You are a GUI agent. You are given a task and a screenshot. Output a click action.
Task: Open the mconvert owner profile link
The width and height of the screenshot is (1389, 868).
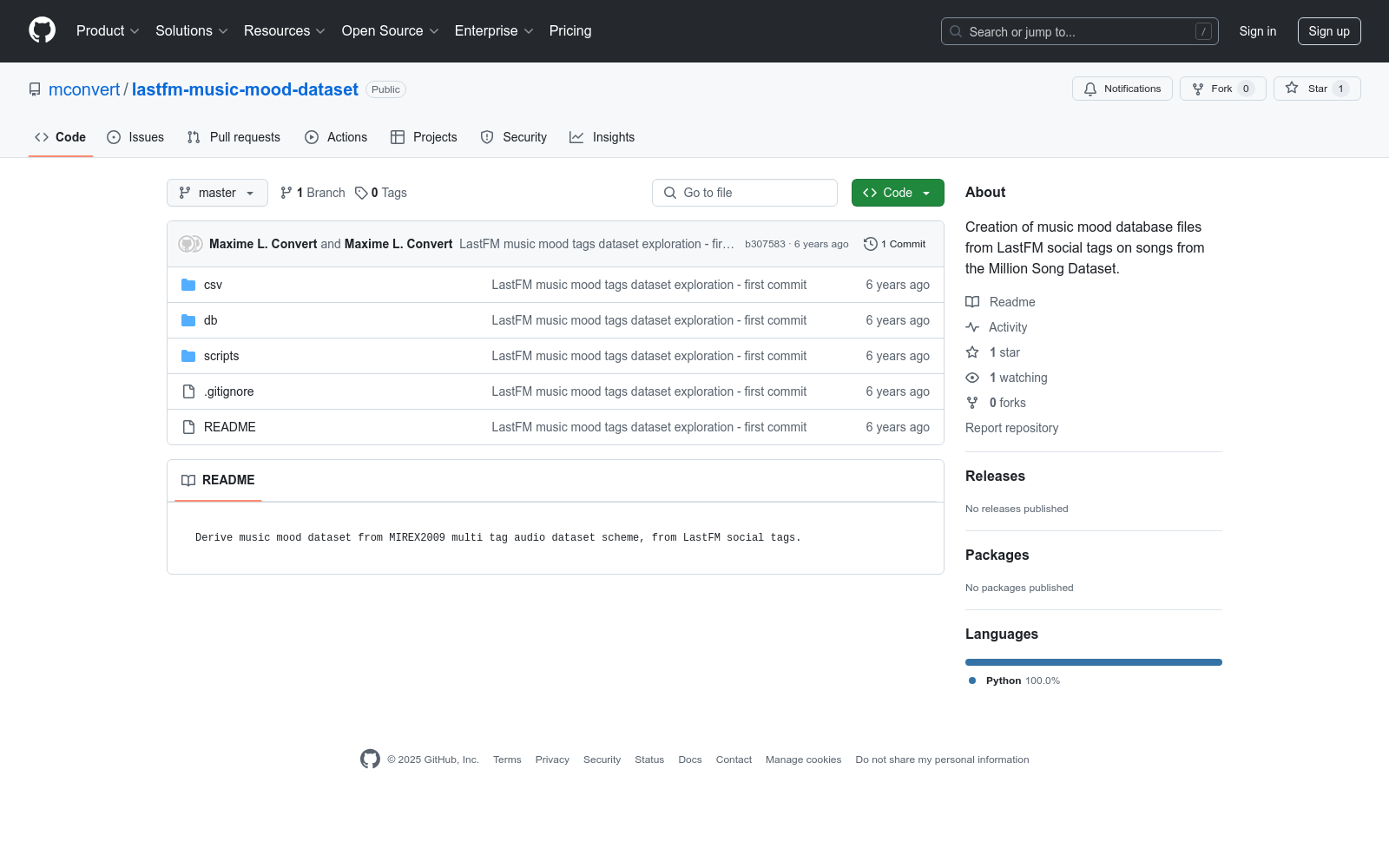point(84,89)
